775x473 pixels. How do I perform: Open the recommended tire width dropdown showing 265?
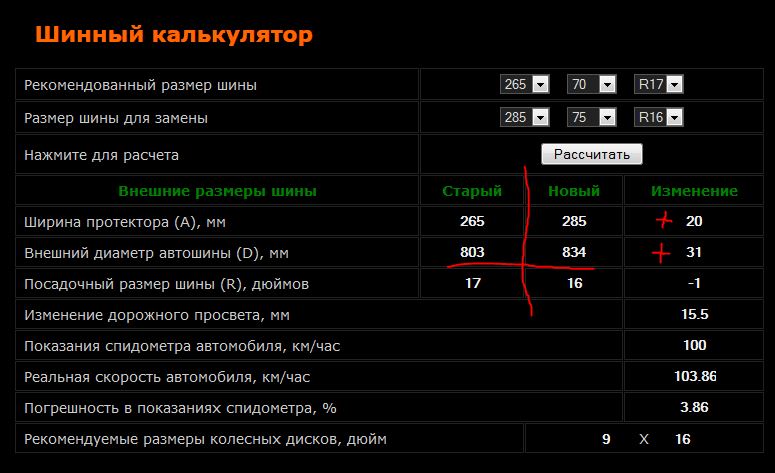(x=525, y=85)
